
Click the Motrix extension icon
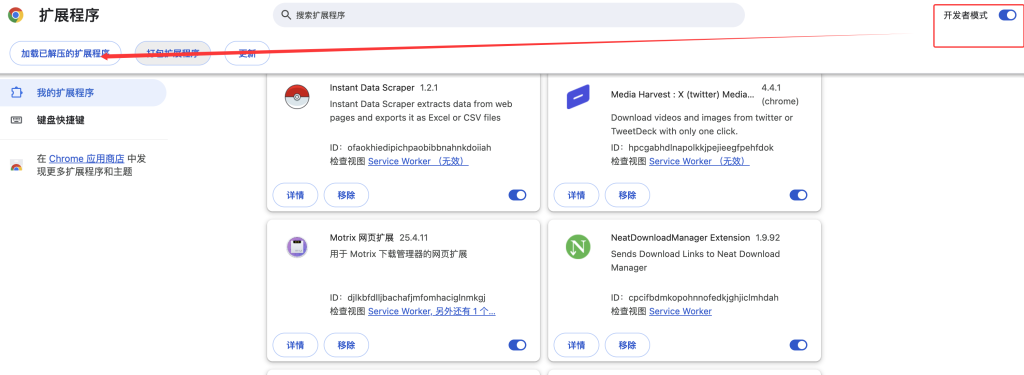click(x=296, y=247)
